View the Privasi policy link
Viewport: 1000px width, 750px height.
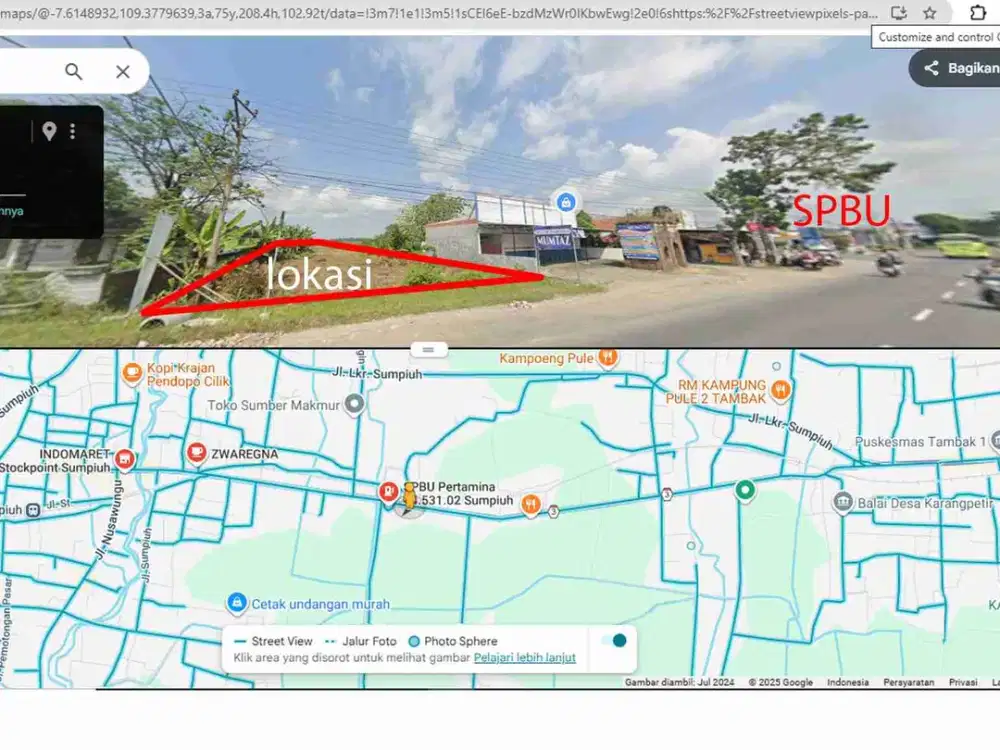coord(963,681)
